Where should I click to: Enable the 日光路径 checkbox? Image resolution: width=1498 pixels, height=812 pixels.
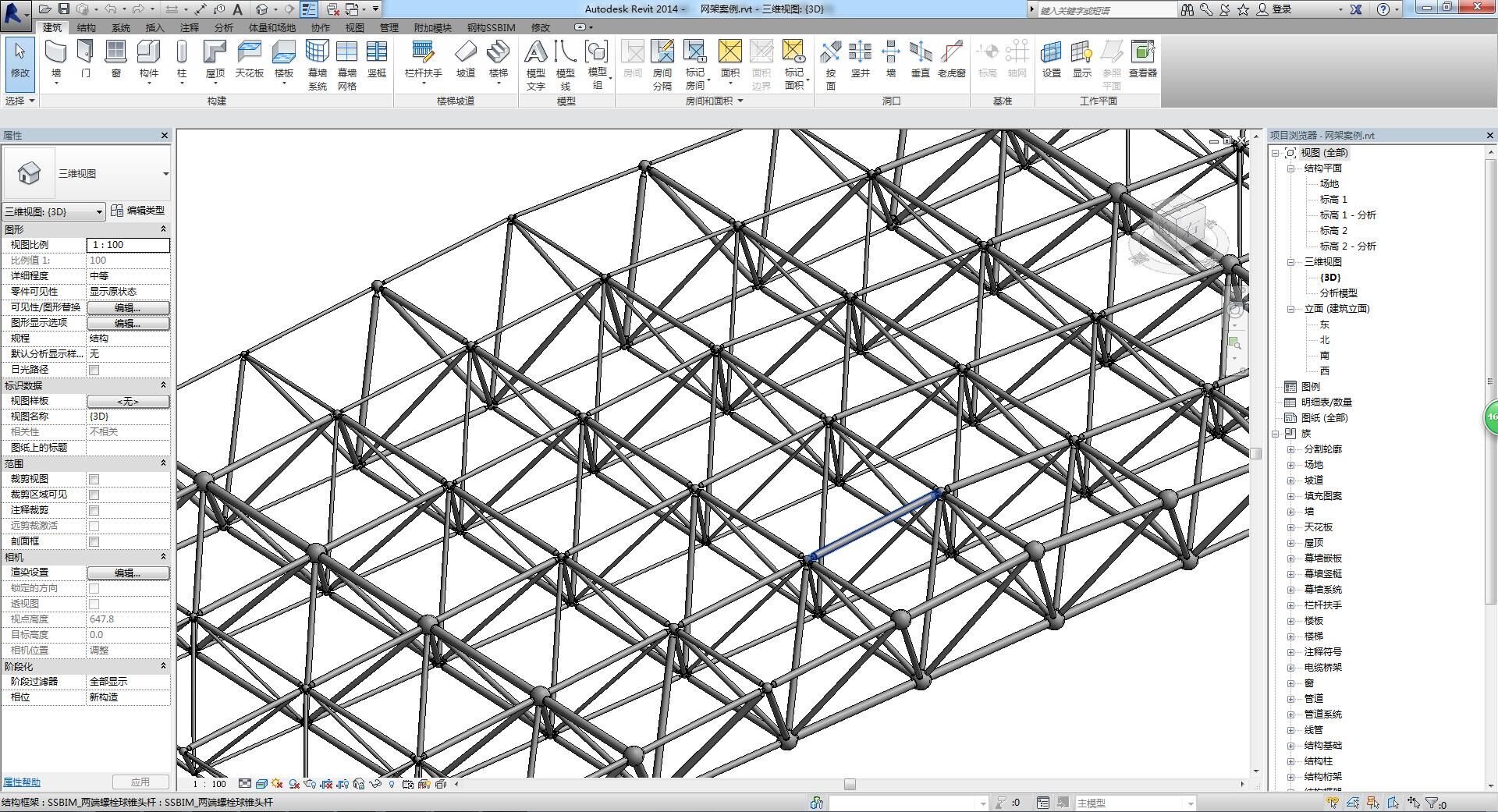(94, 370)
